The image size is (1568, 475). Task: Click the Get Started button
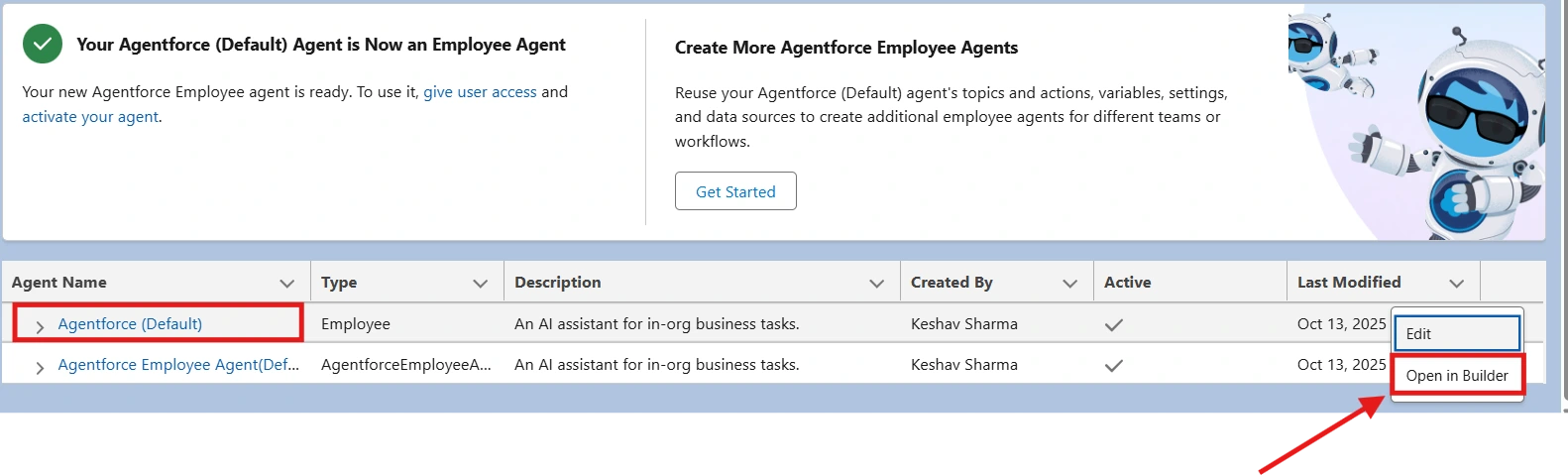[x=735, y=191]
